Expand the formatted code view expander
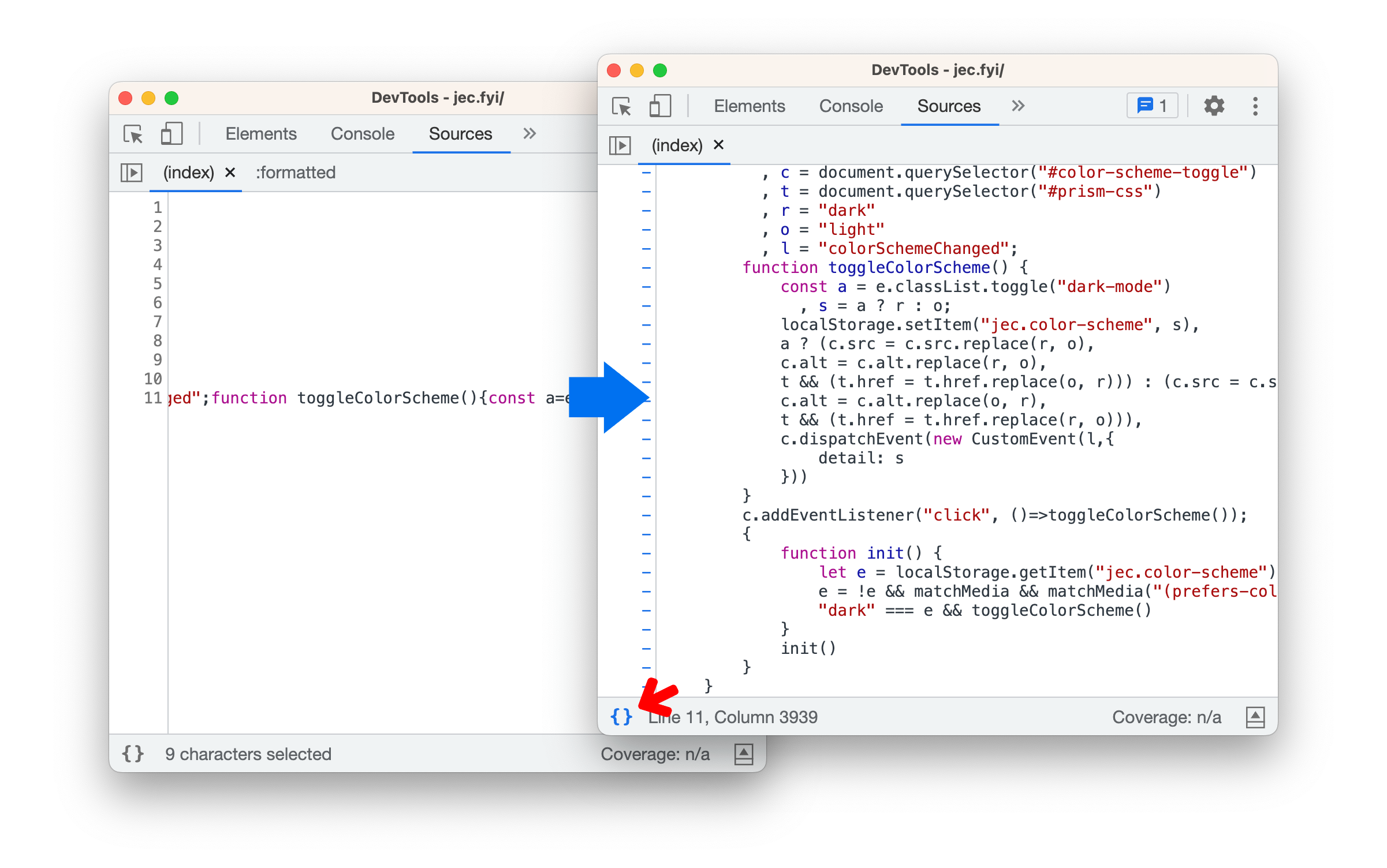This screenshot has width=1387, height=868. click(620, 715)
